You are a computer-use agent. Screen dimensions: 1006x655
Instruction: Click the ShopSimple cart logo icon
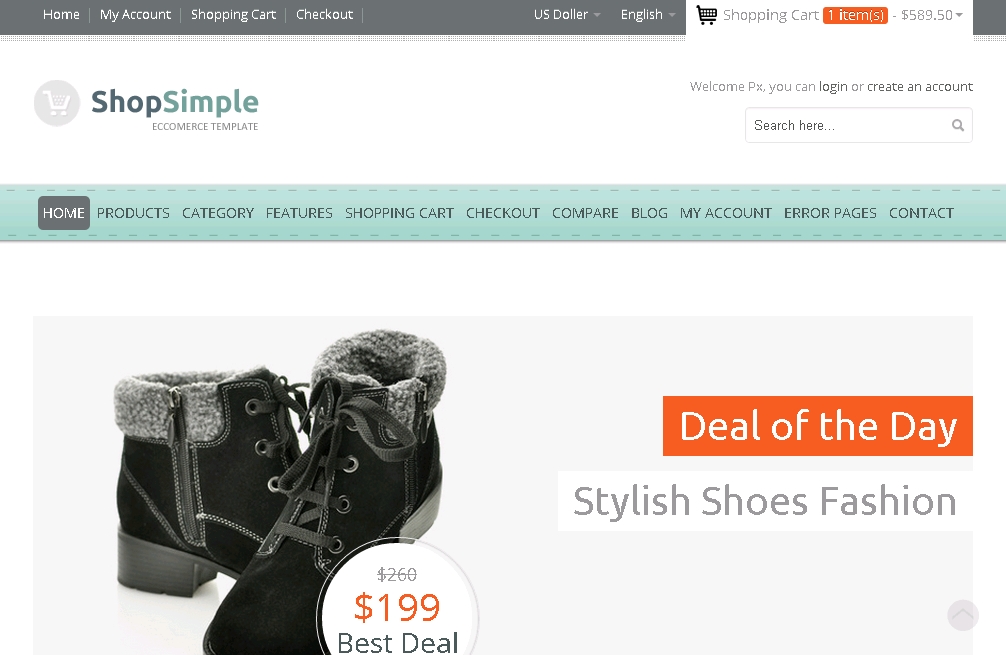[57, 103]
